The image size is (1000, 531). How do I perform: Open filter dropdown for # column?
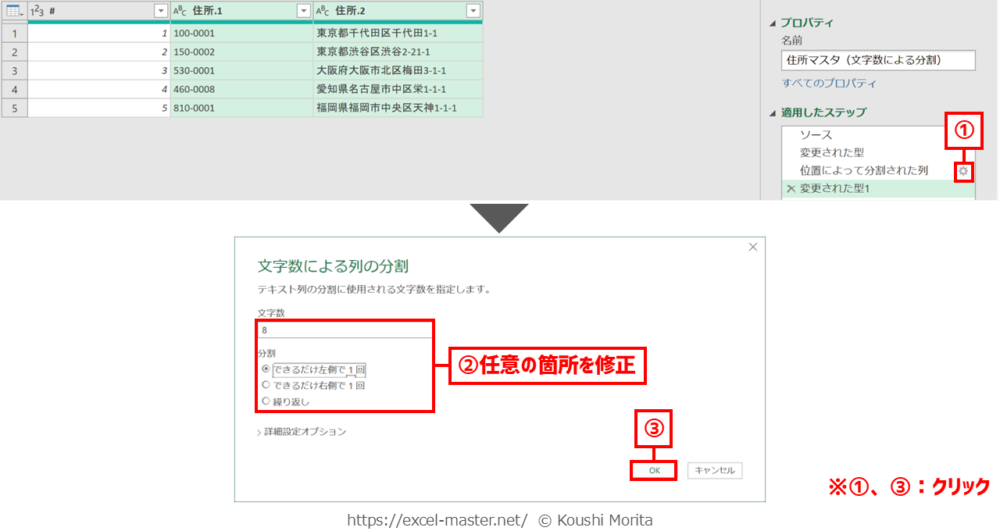tap(160, 10)
